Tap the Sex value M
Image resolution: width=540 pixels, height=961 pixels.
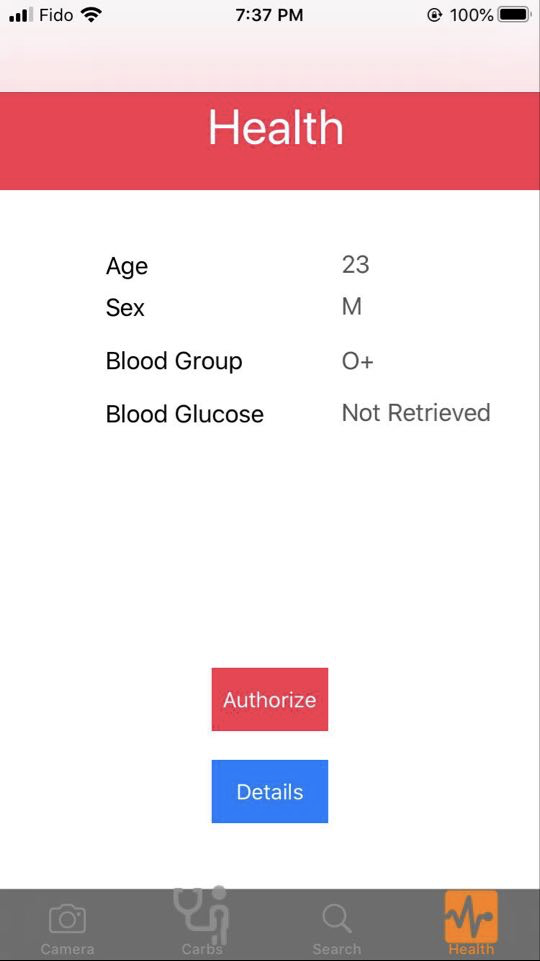click(x=352, y=306)
